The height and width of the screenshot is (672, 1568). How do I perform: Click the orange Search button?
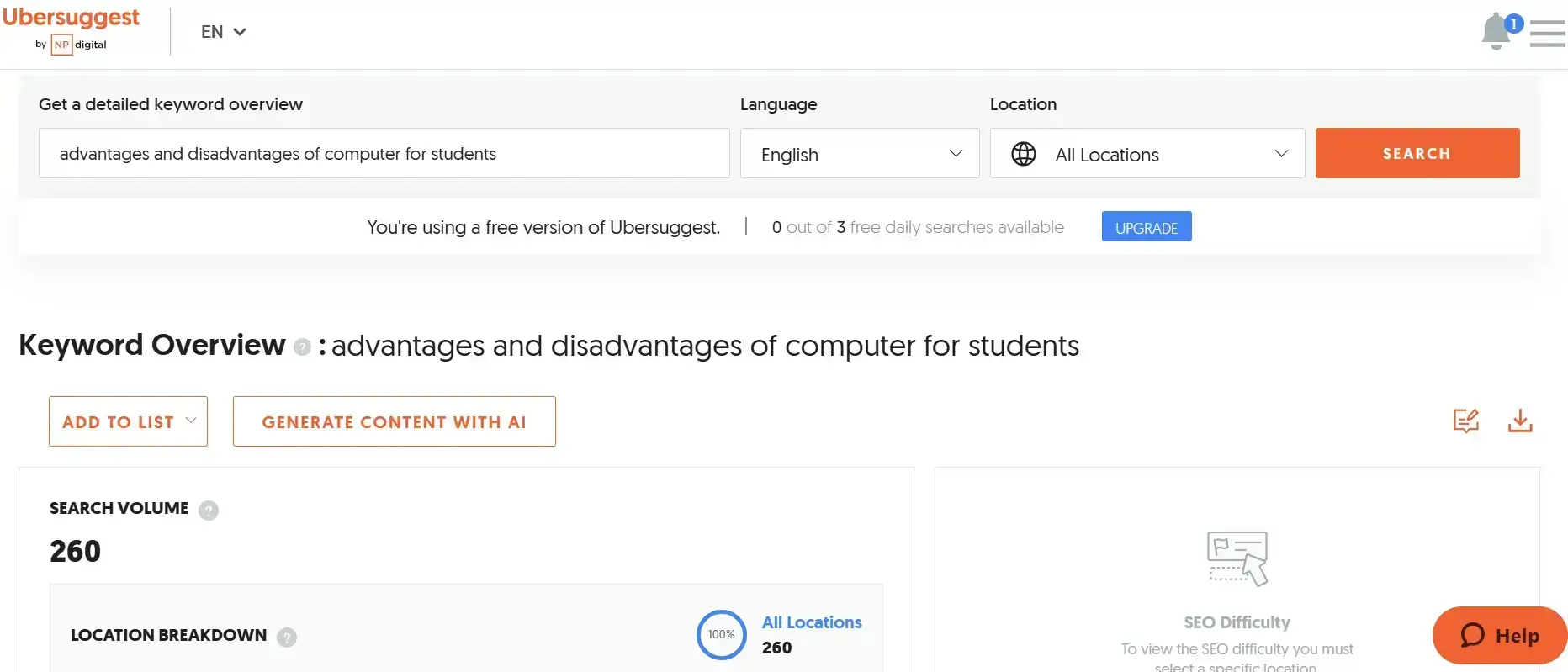[1417, 153]
